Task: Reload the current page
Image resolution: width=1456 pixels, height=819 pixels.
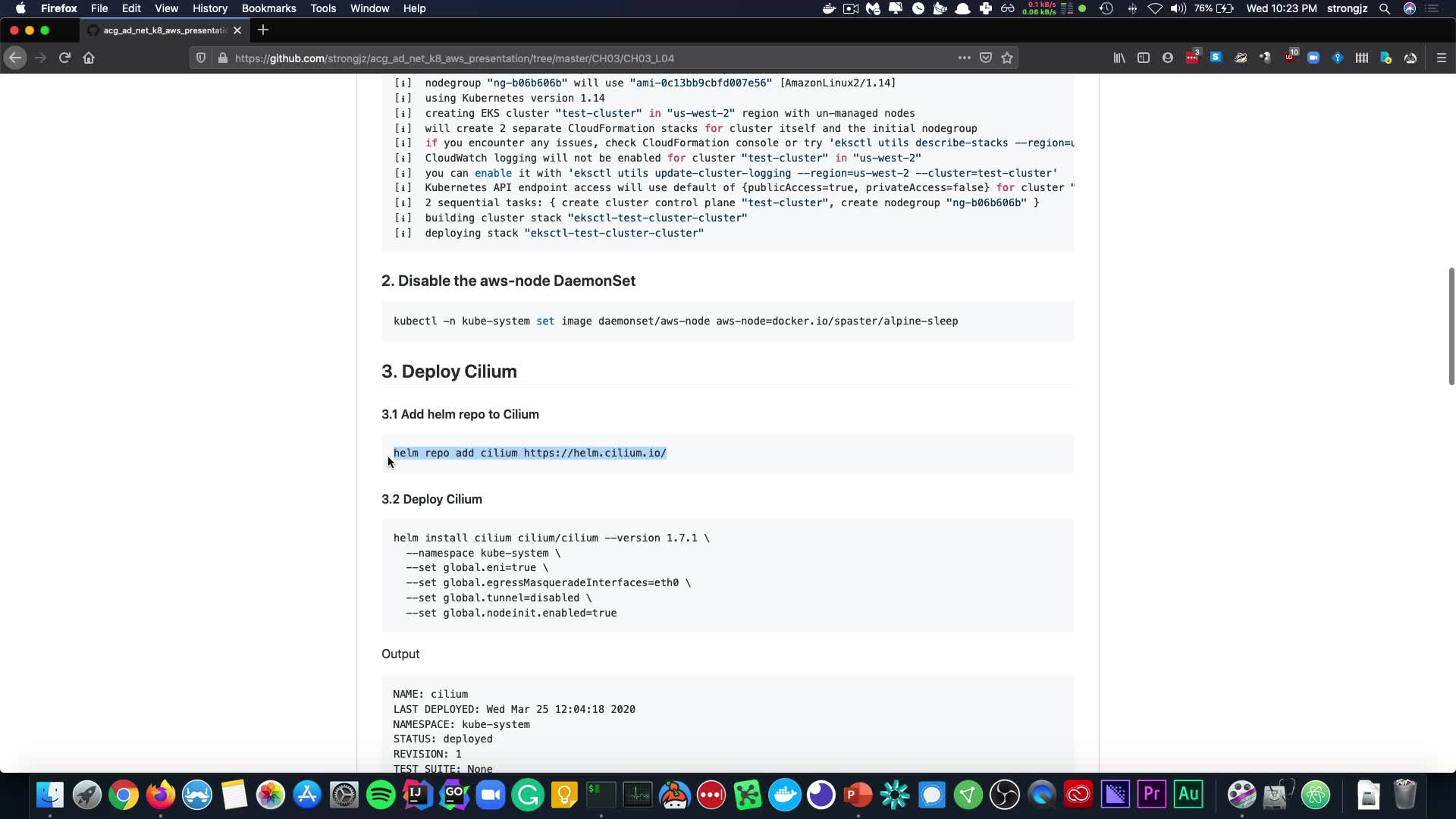Action: (x=64, y=58)
